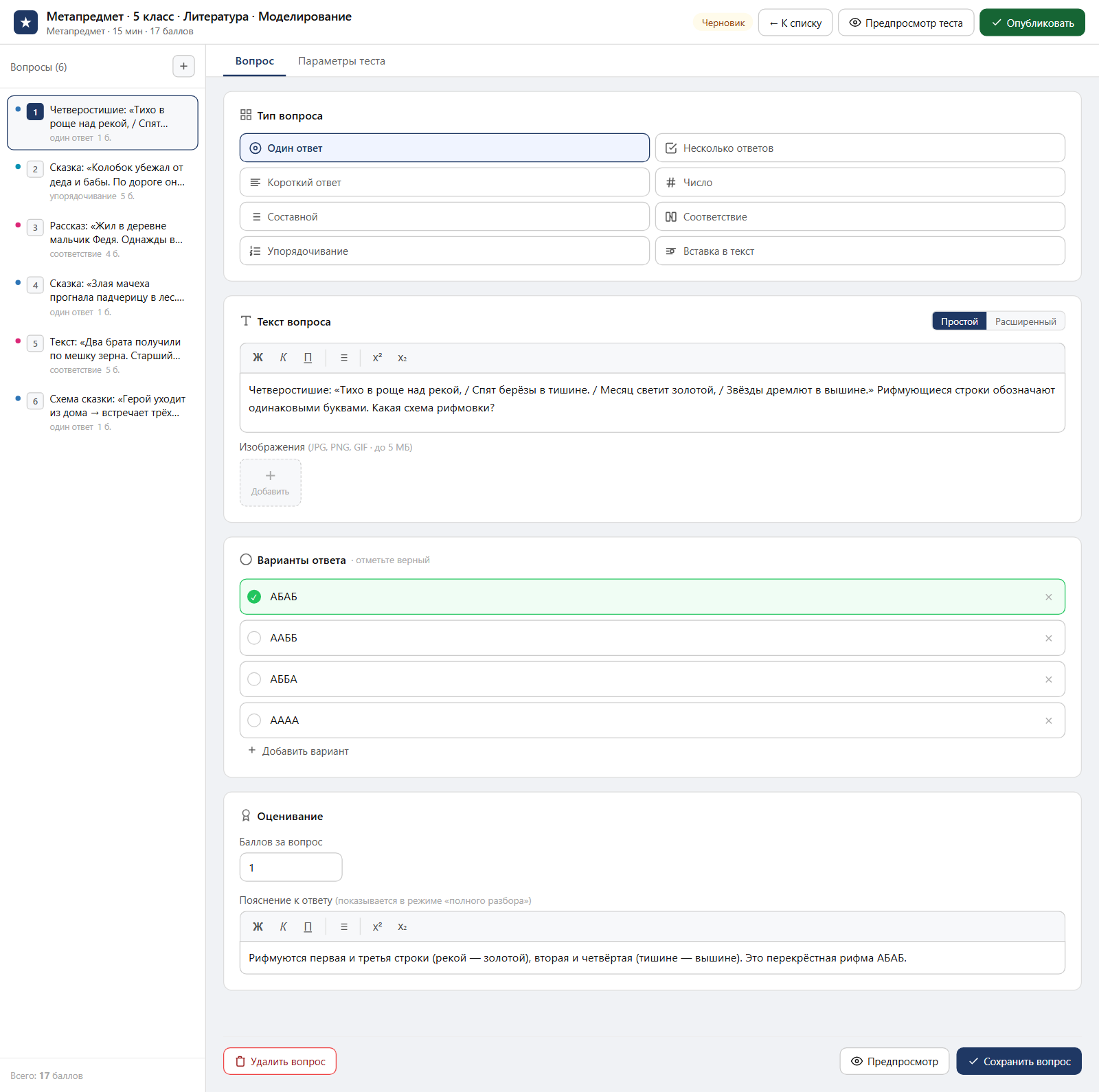Open question 3 about Федя
Image resolution: width=1099 pixels, height=1092 pixels.
coord(103,238)
